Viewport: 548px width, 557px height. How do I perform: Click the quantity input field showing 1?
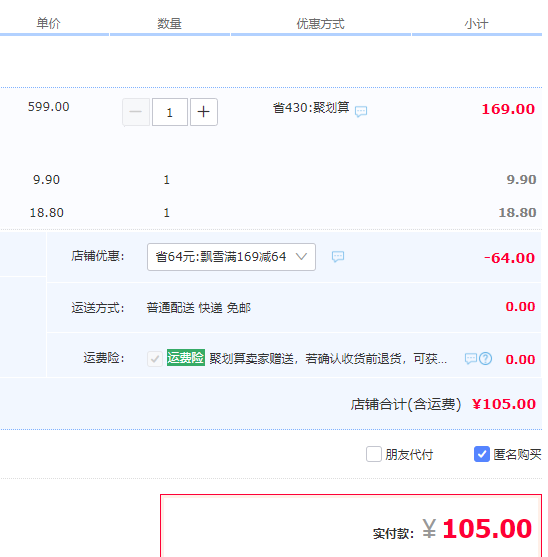170,112
